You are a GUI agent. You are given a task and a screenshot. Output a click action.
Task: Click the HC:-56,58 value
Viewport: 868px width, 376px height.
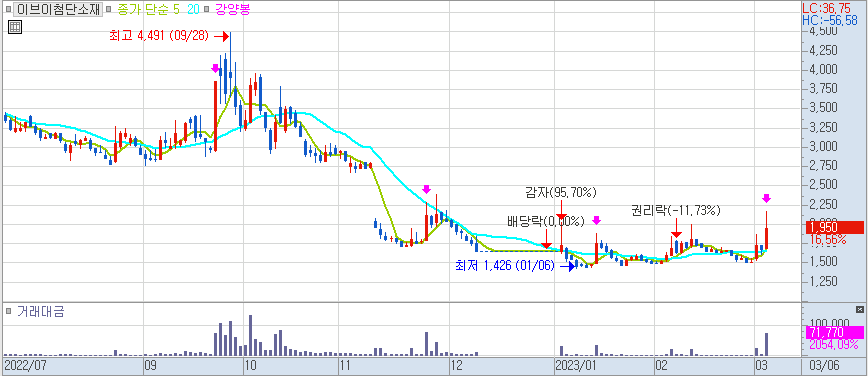(830, 20)
